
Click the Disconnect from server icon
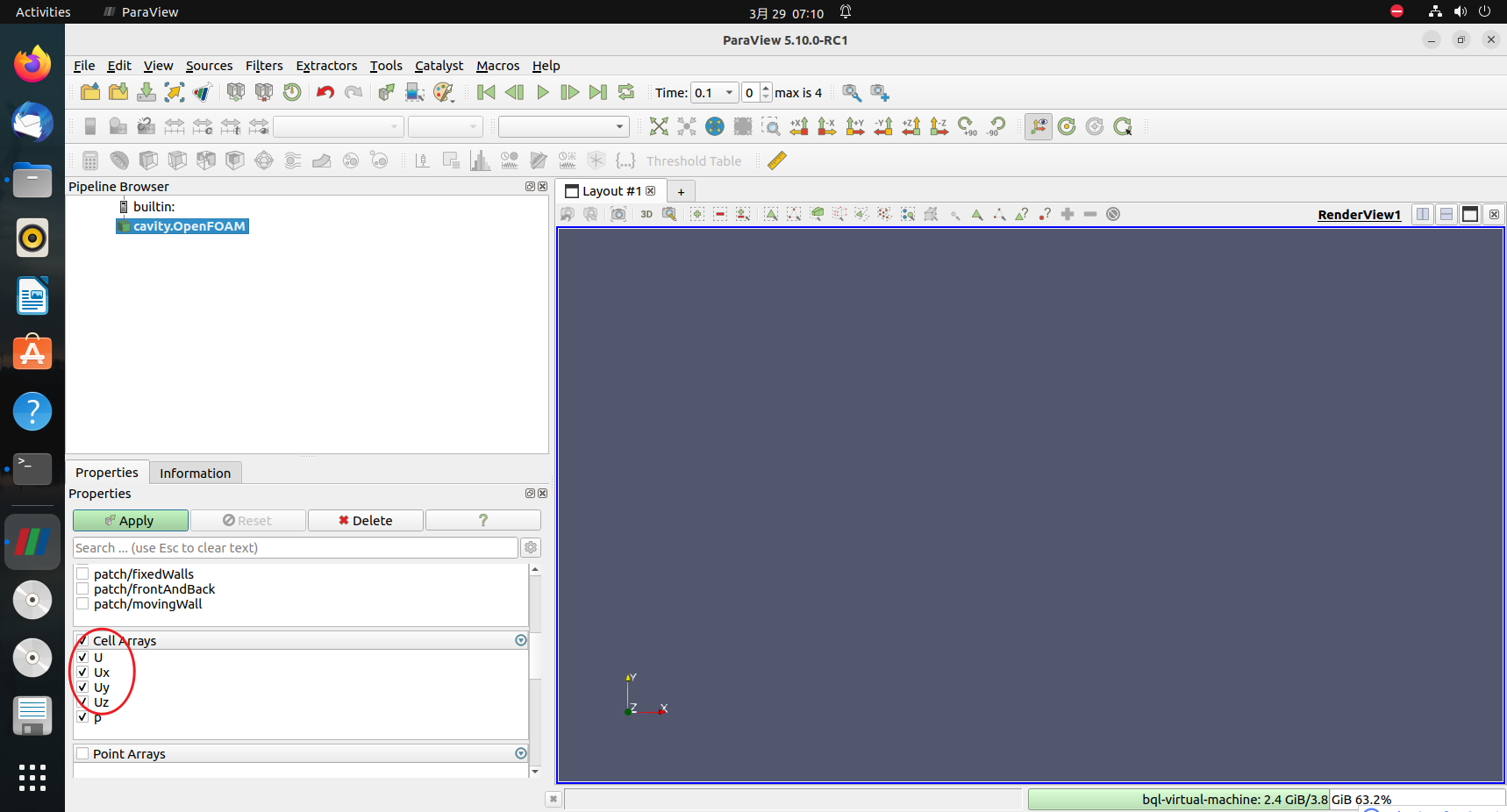coord(264,92)
